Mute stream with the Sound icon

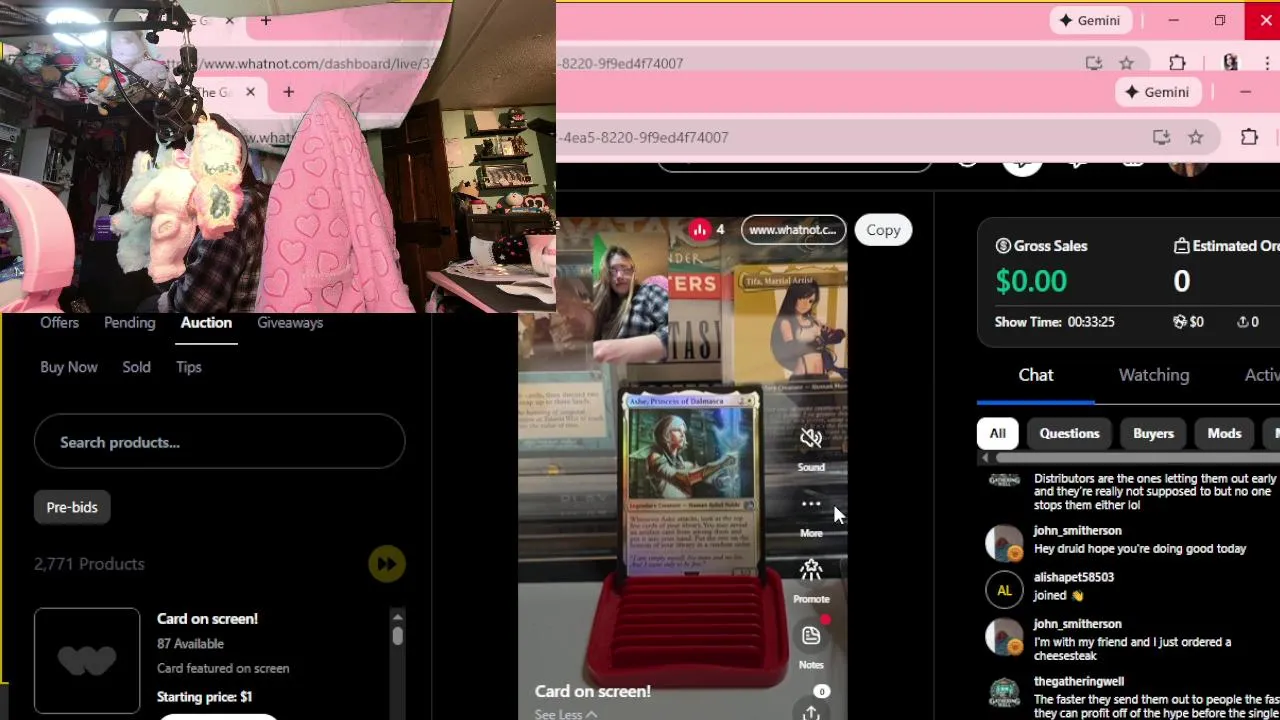tap(811, 438)
